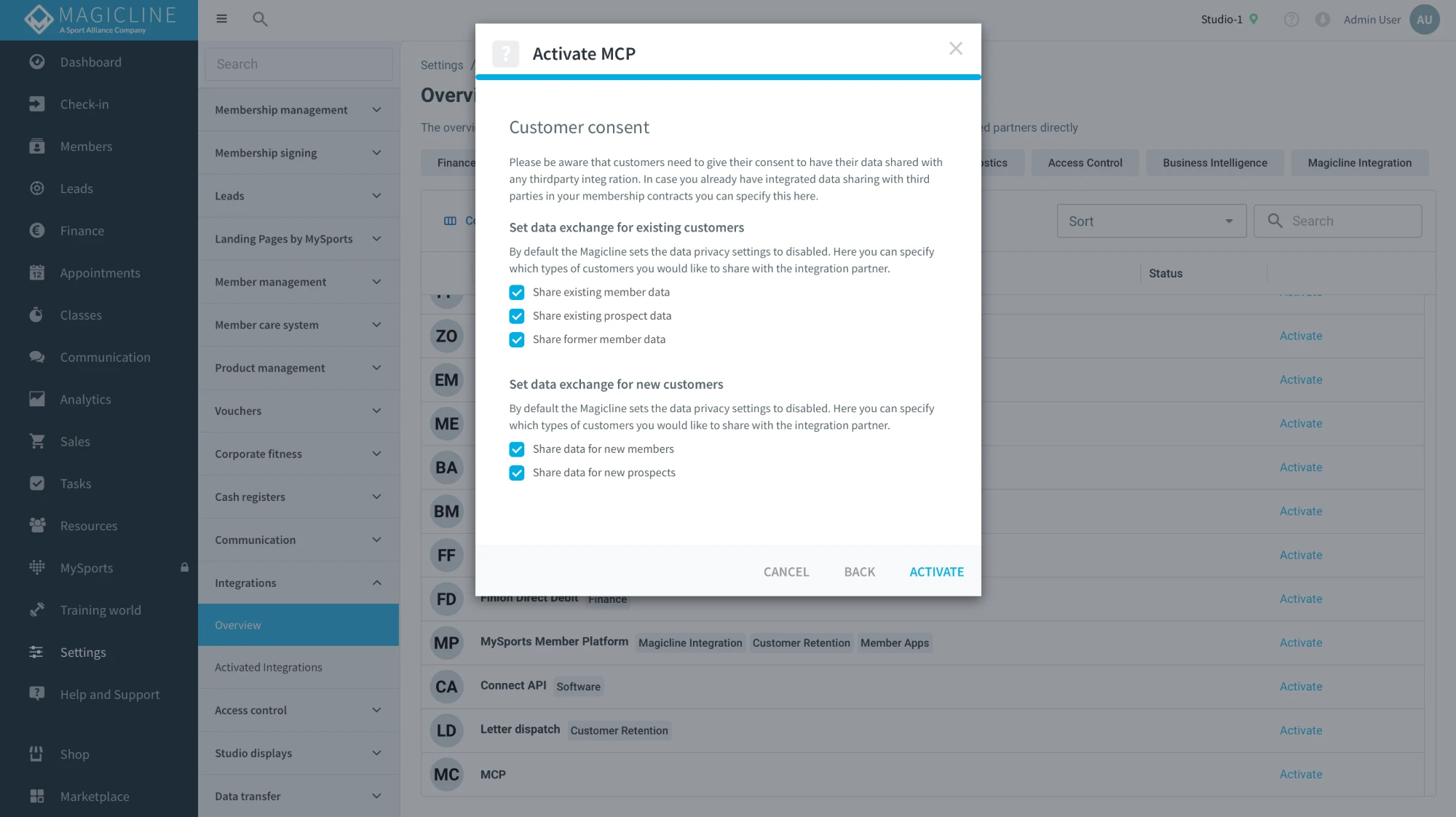
Task: Expand Vouchers section
Action: 298,411
